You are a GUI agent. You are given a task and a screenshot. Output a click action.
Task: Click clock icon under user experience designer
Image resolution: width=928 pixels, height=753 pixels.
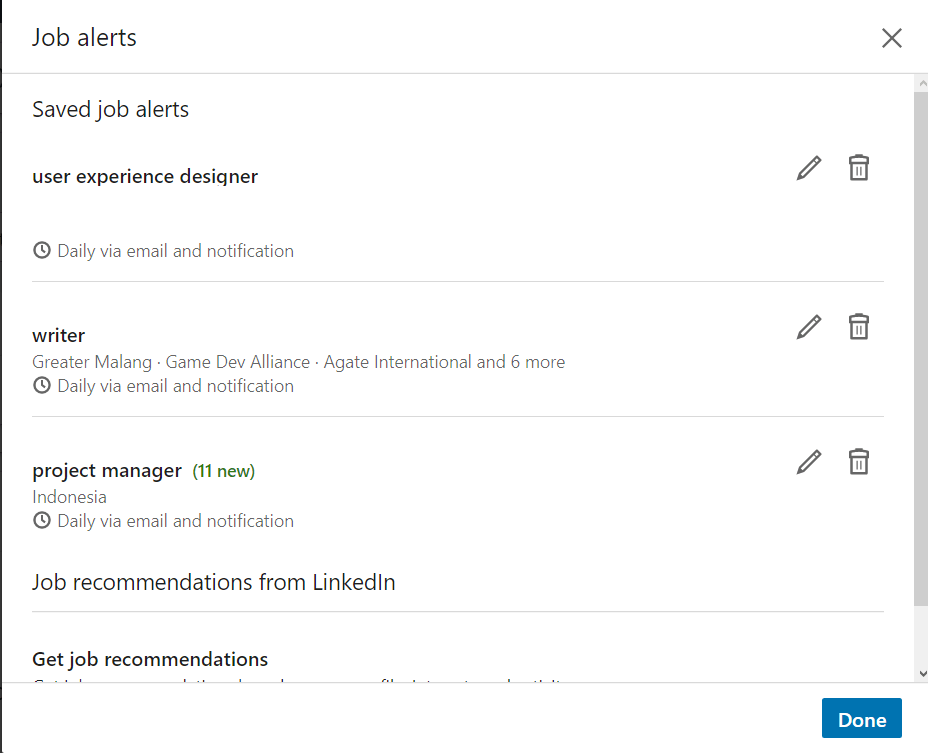tap(42, 250)
